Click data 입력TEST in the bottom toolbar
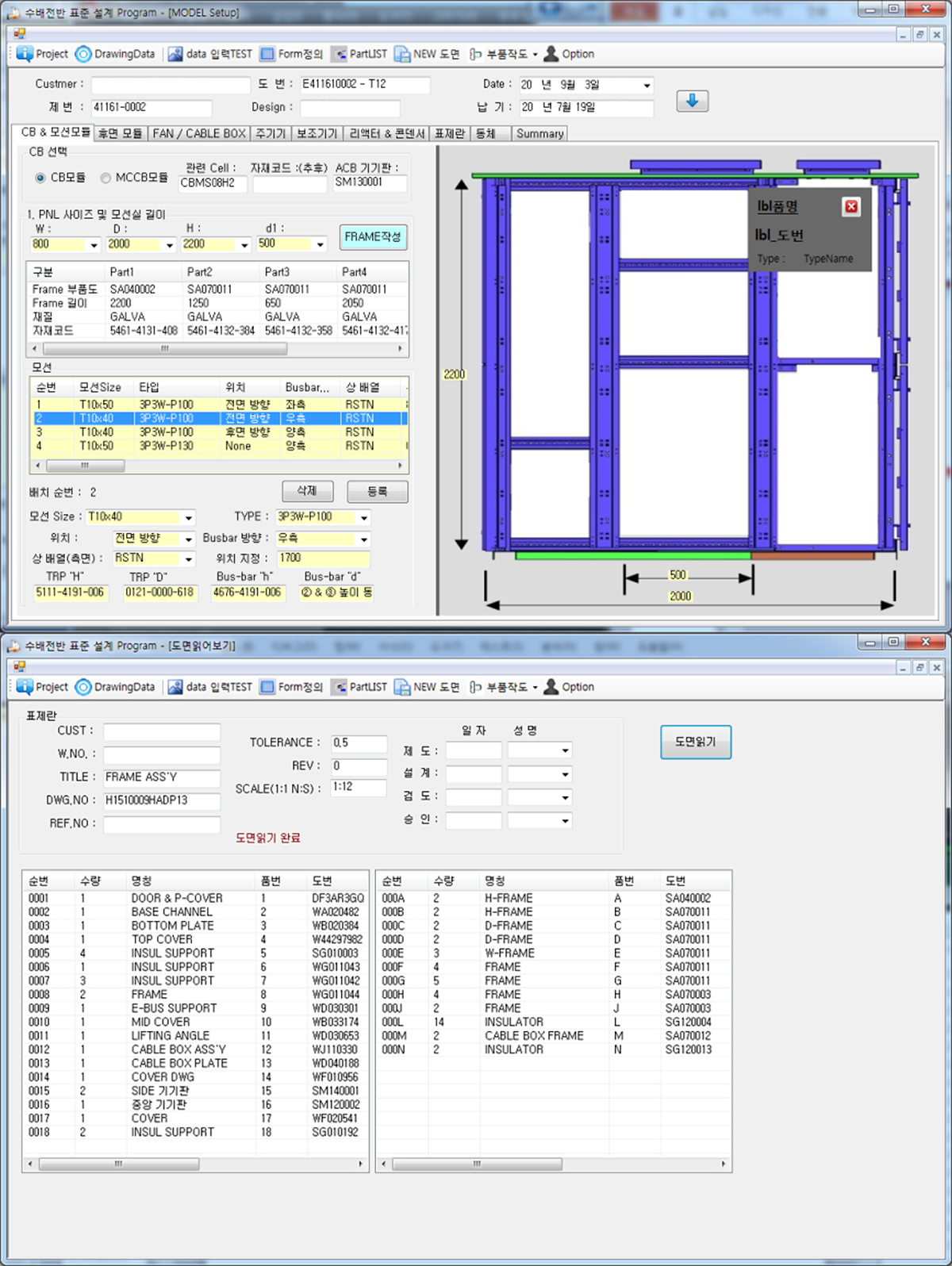The width and height of the screenshot is (952, 1266). (x=209, y=687)
